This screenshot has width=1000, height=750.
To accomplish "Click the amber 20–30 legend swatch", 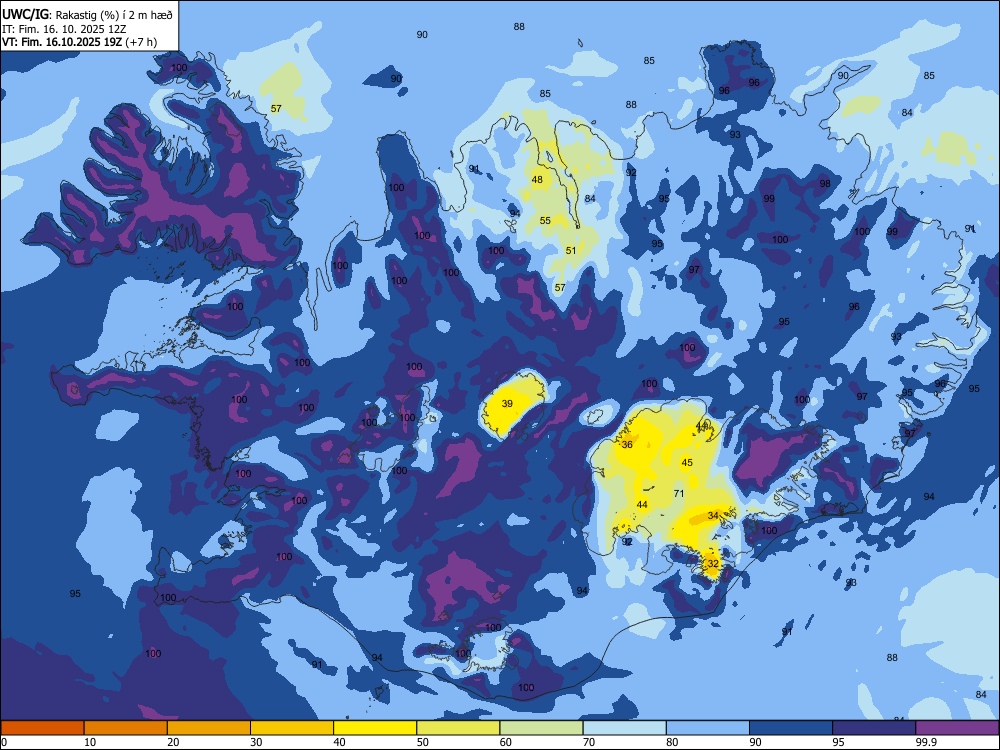I will (209, 728).
